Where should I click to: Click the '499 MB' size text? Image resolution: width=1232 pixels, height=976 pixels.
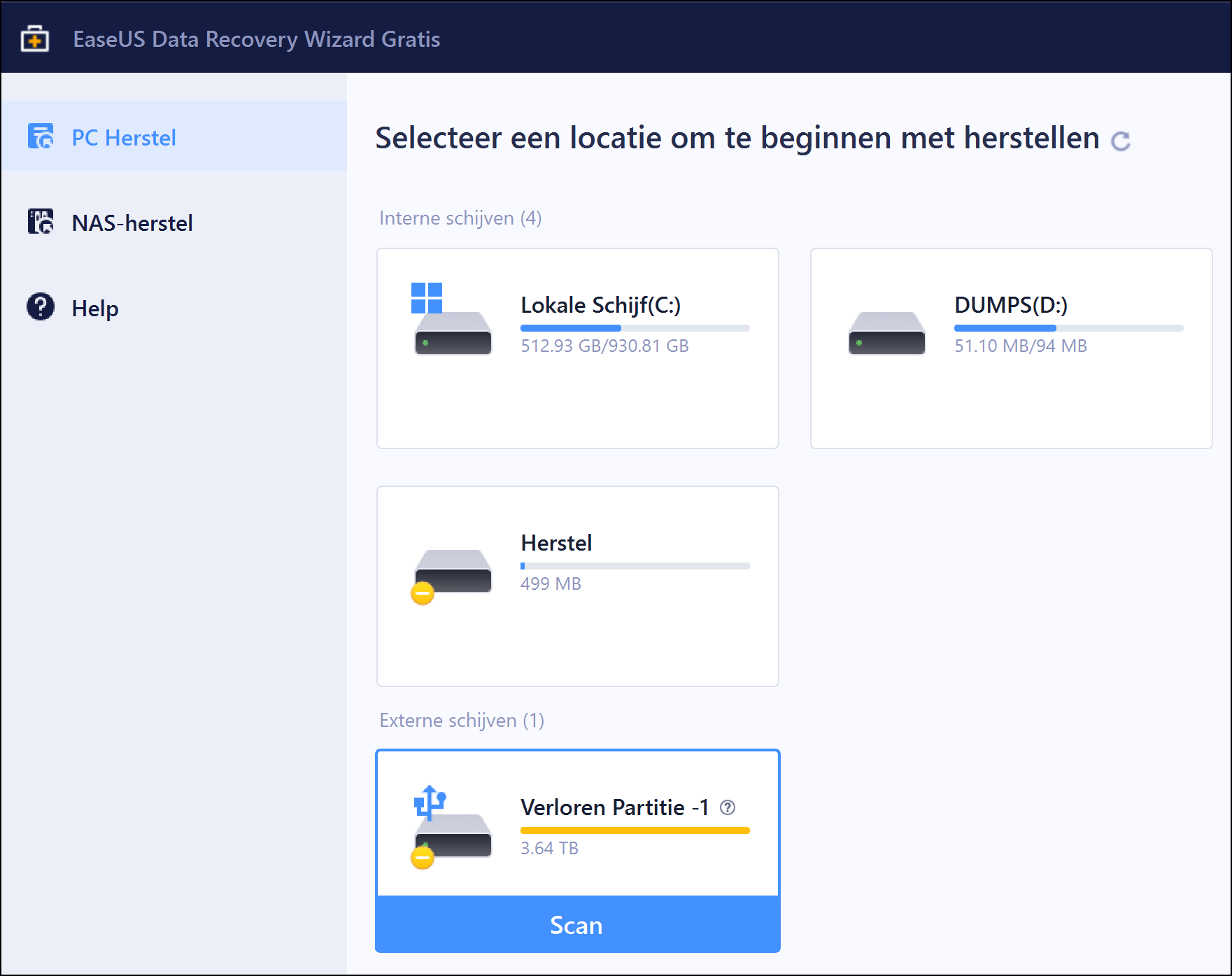(551, 584)
